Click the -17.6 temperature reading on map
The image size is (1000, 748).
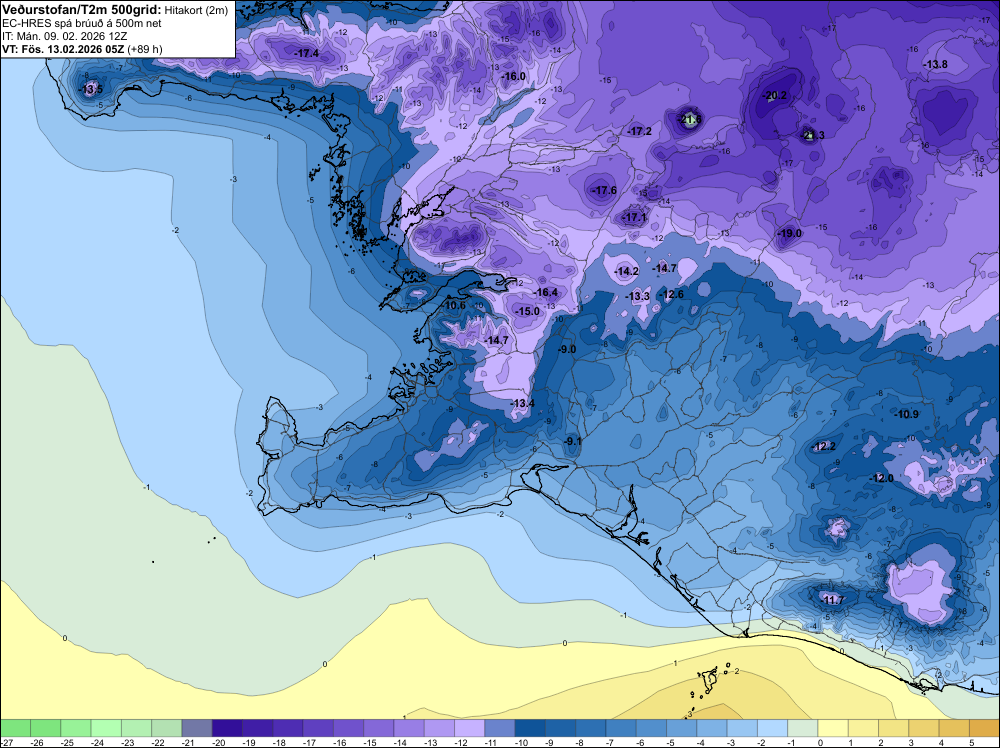605,190
